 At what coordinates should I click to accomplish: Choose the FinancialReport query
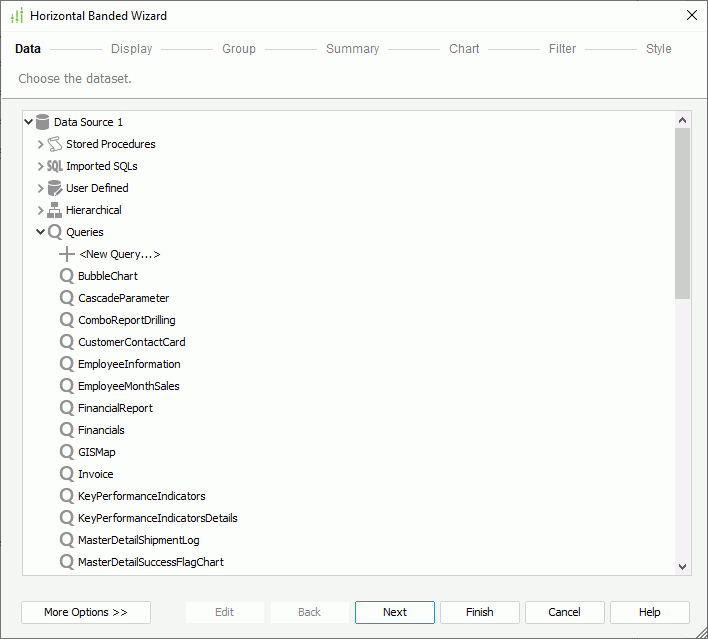[115, 408]
